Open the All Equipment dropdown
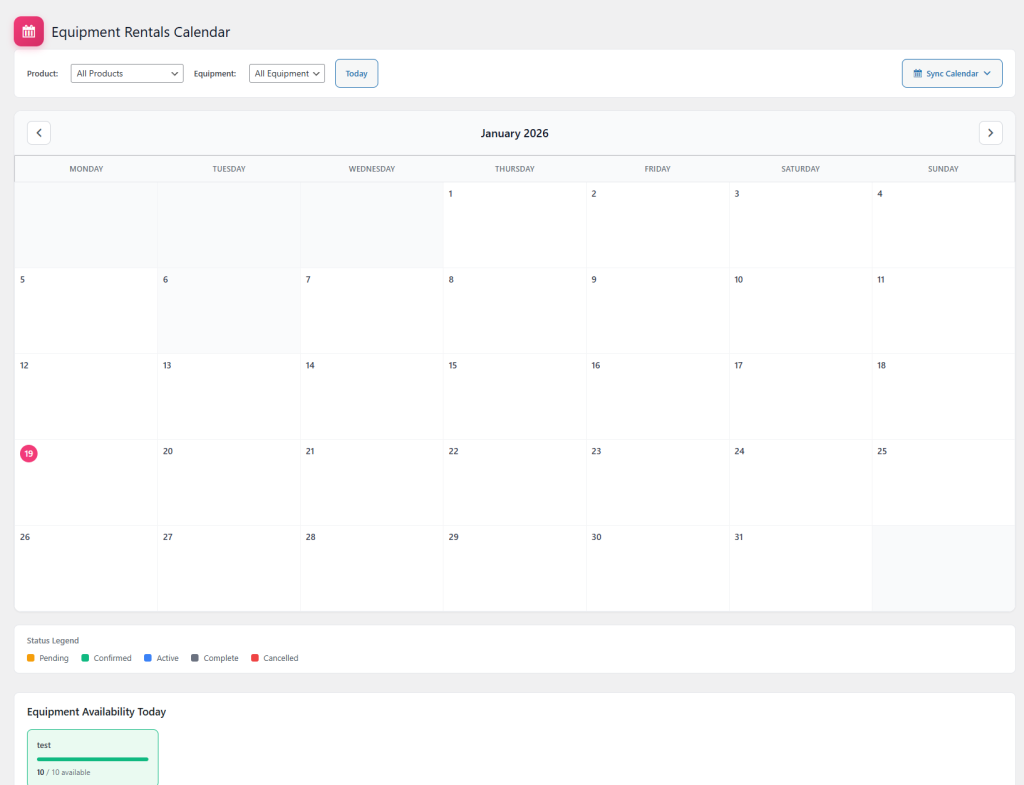This screenshot has width=1024, height=785. 287,74
